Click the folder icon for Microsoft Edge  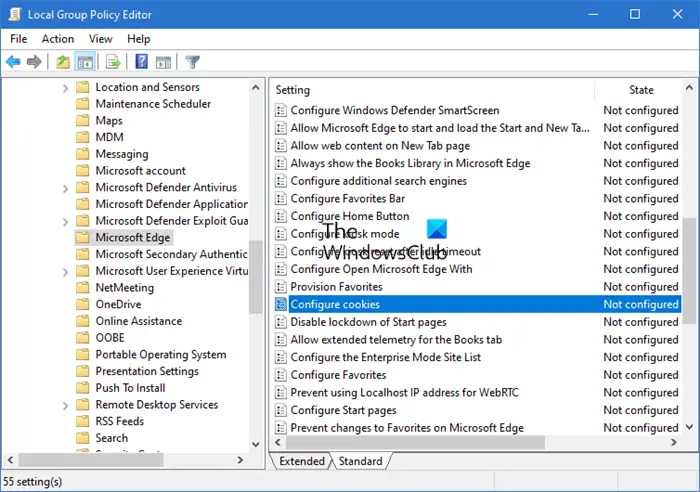(83, 238)
